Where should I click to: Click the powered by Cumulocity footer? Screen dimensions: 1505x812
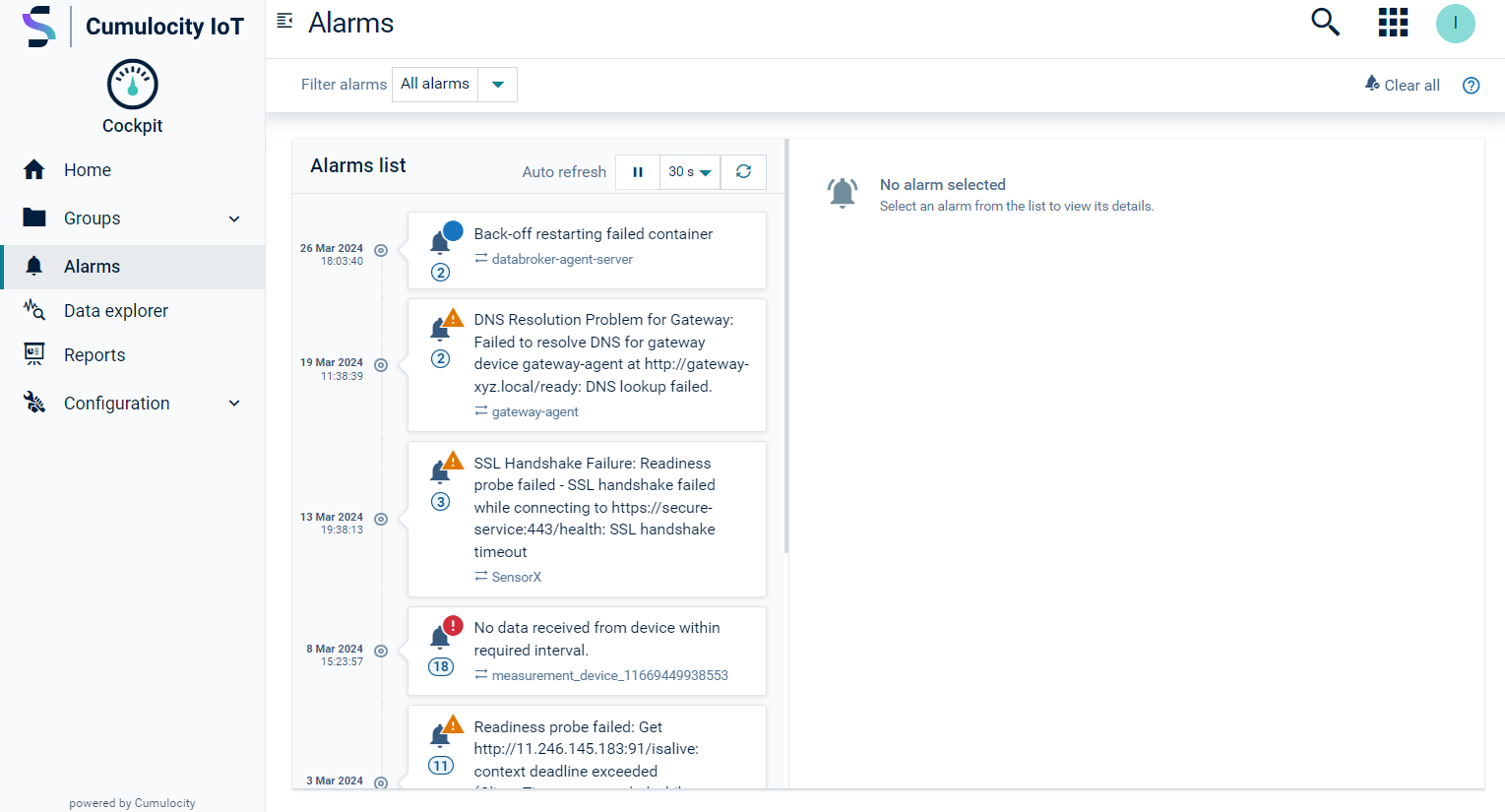[x=132, y=803]
